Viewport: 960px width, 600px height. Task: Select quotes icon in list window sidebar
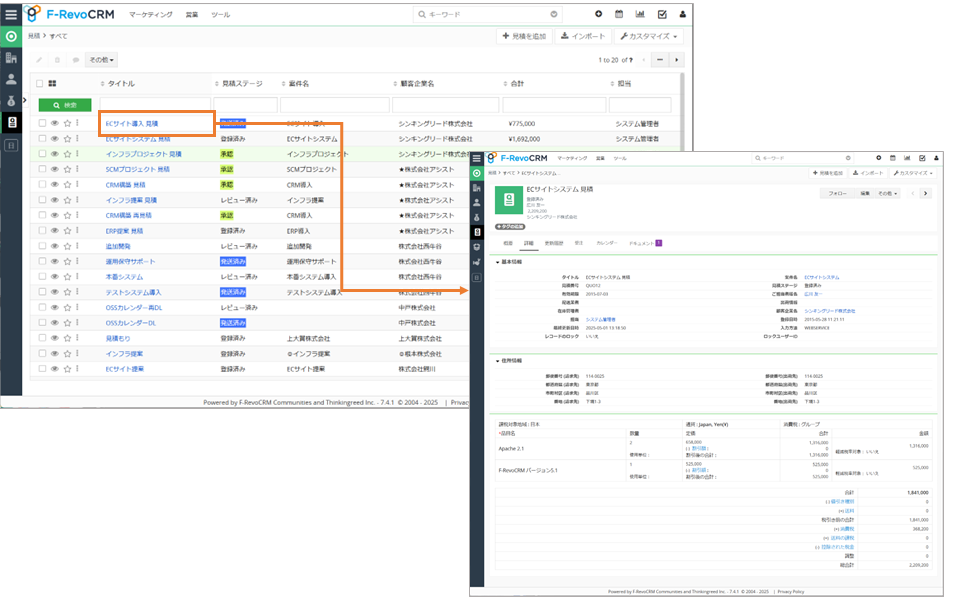(11, 122)
